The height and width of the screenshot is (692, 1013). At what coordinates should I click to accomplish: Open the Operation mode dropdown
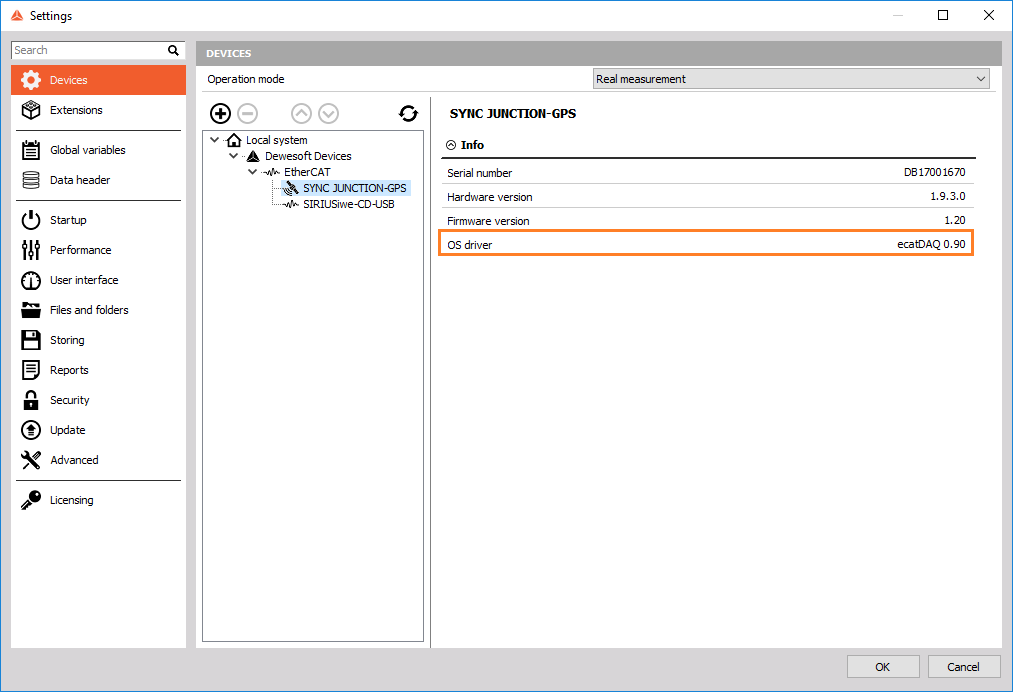coord(791,79)
